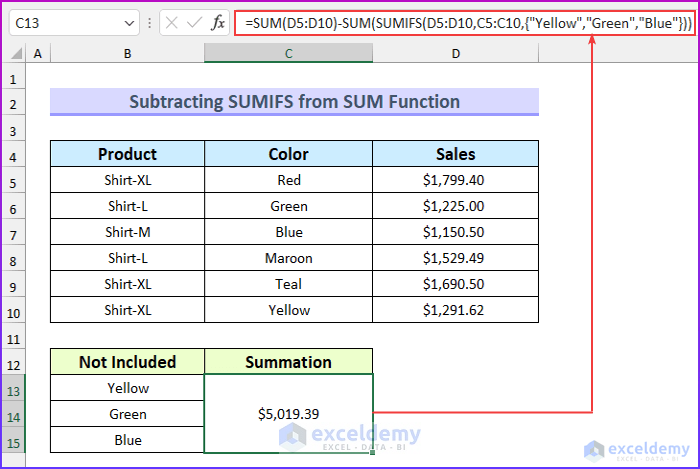This screenshot has width=700, height=469.
Task: Click the merged title cell 'Subtracting SUMIFS from SUM Function'
Action: pos(294,102)
